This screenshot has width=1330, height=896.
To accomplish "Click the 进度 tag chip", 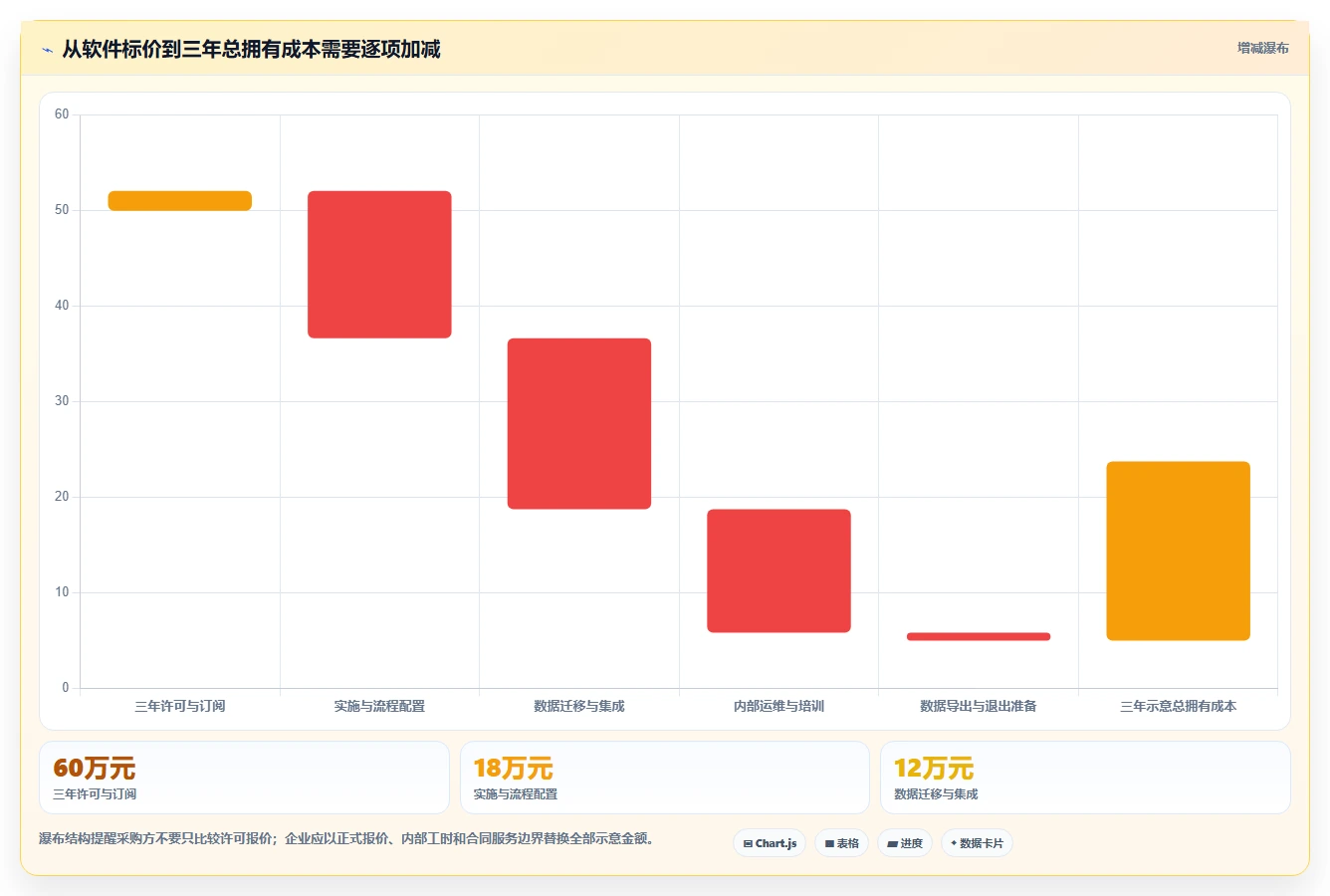I will click(x=904, y=843).
